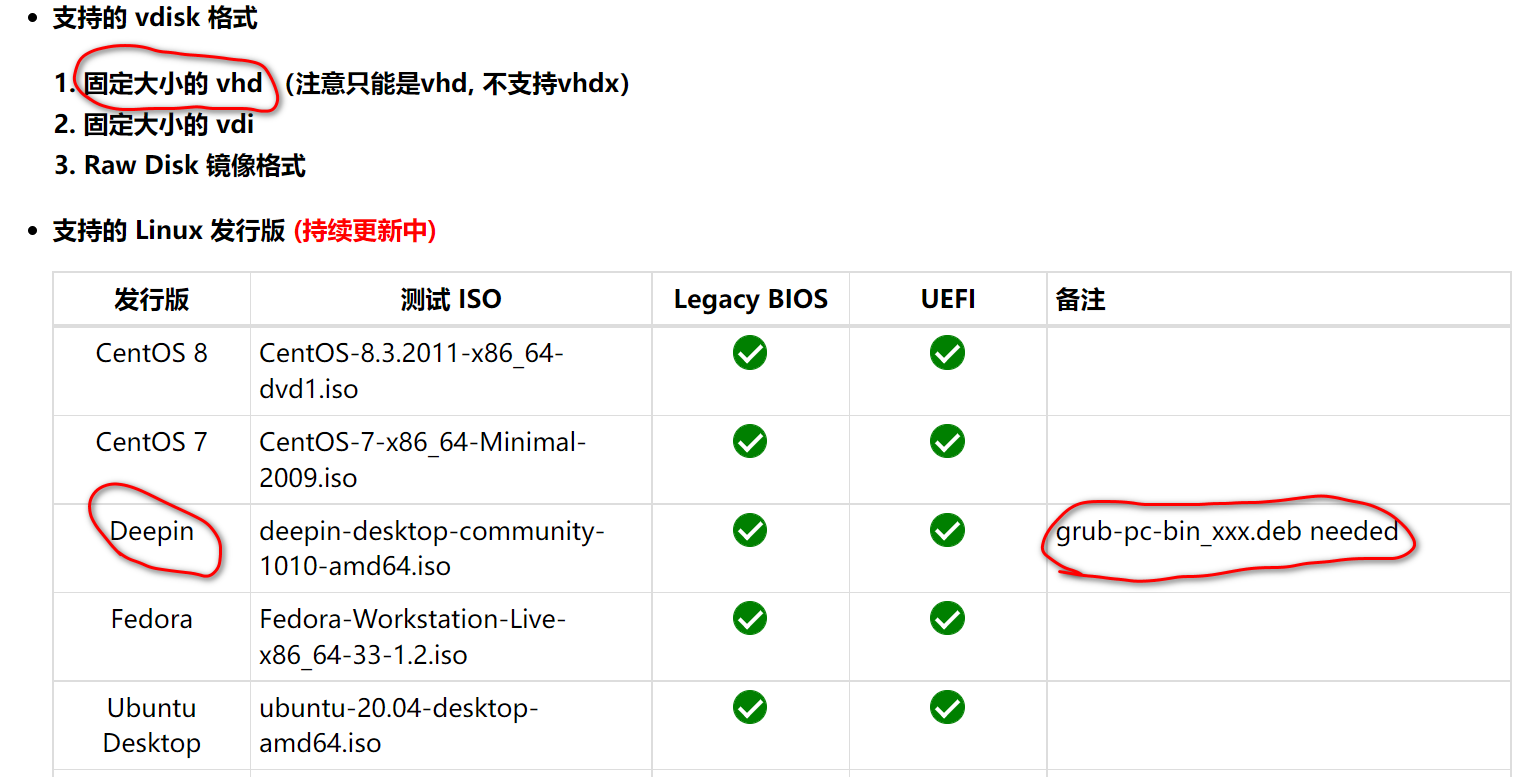Click the 'deepin-desktop-community-1010-amd64.iso' file name
The height and width of the screenshot is (777, 1515).
[x=432, y=548]
